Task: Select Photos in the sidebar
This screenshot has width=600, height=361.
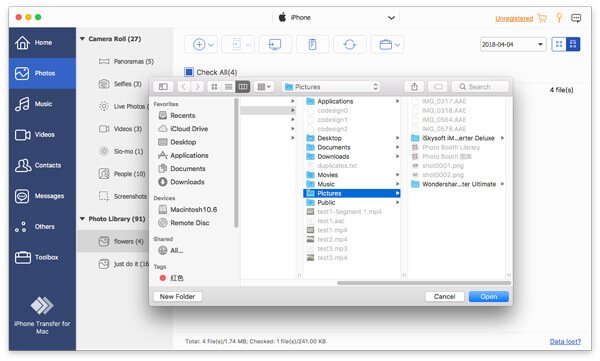Action: click(42, 73)
